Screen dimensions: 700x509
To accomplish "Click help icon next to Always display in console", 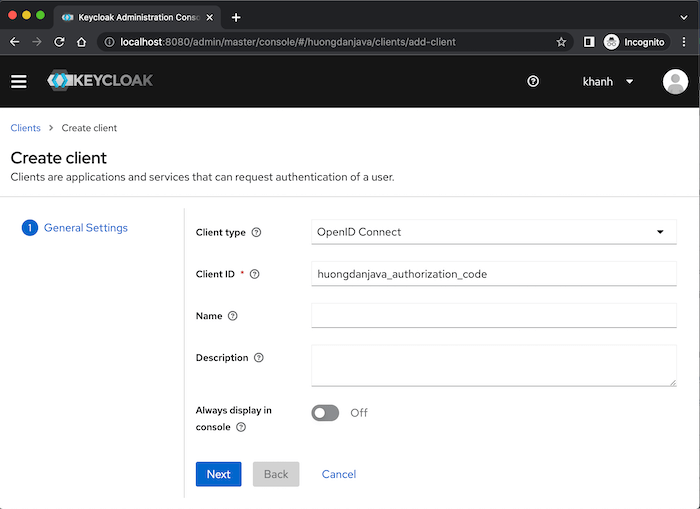I will (241, 427).
